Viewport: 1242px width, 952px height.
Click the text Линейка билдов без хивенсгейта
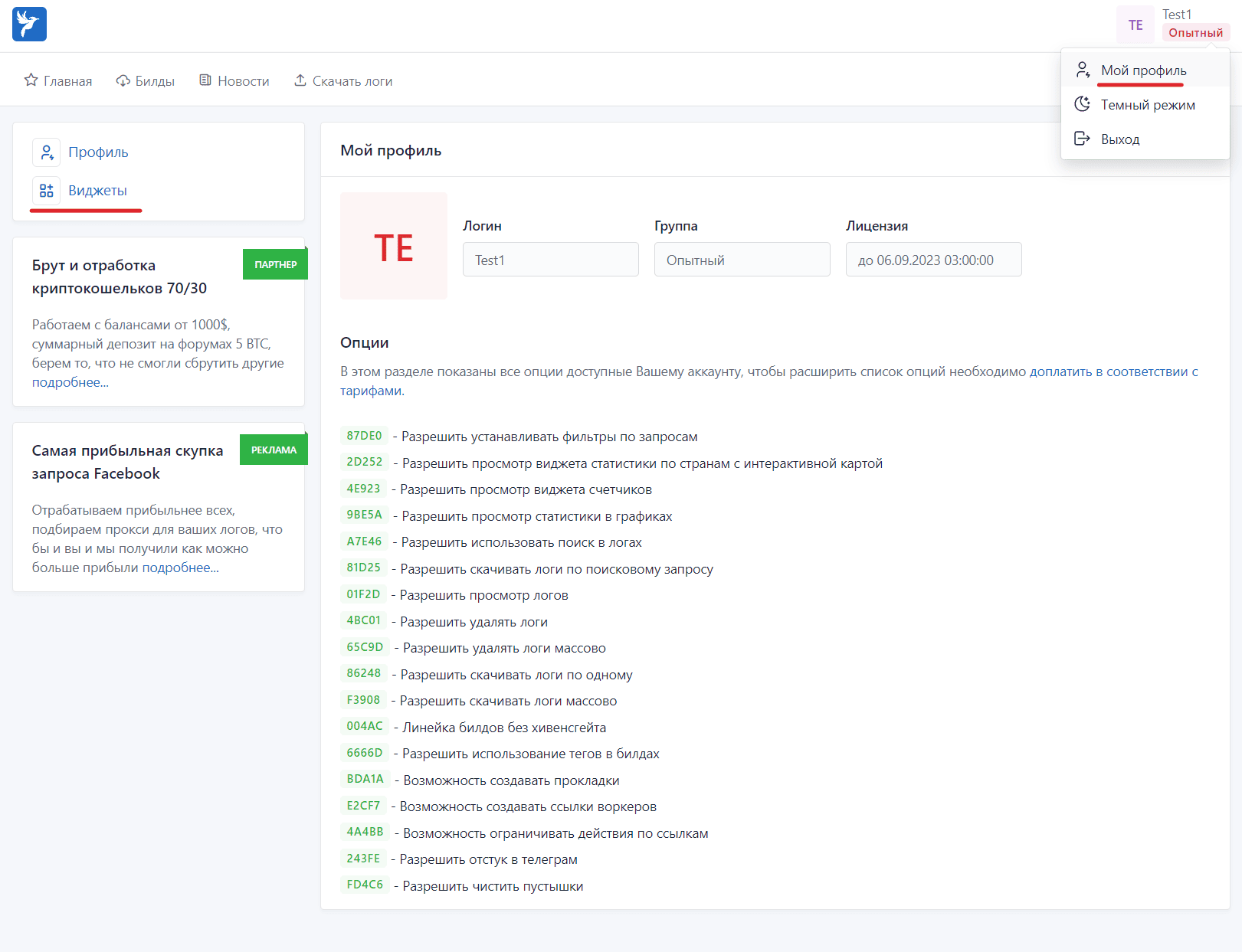tap(504, 728)
